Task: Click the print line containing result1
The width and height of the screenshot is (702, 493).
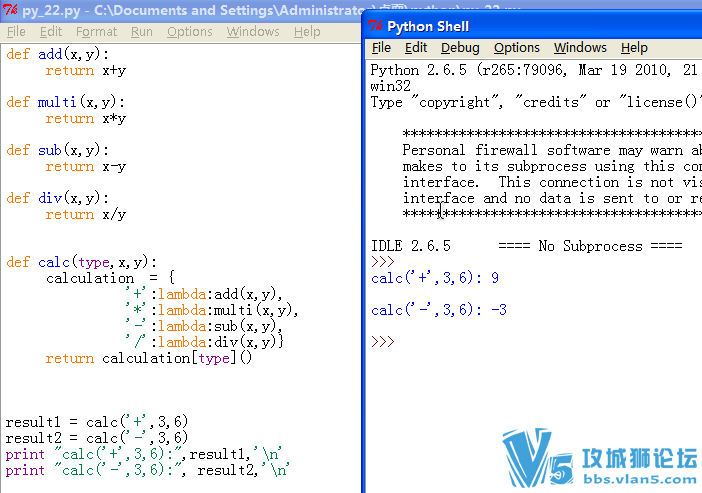Action: click(x=144, y=454)
